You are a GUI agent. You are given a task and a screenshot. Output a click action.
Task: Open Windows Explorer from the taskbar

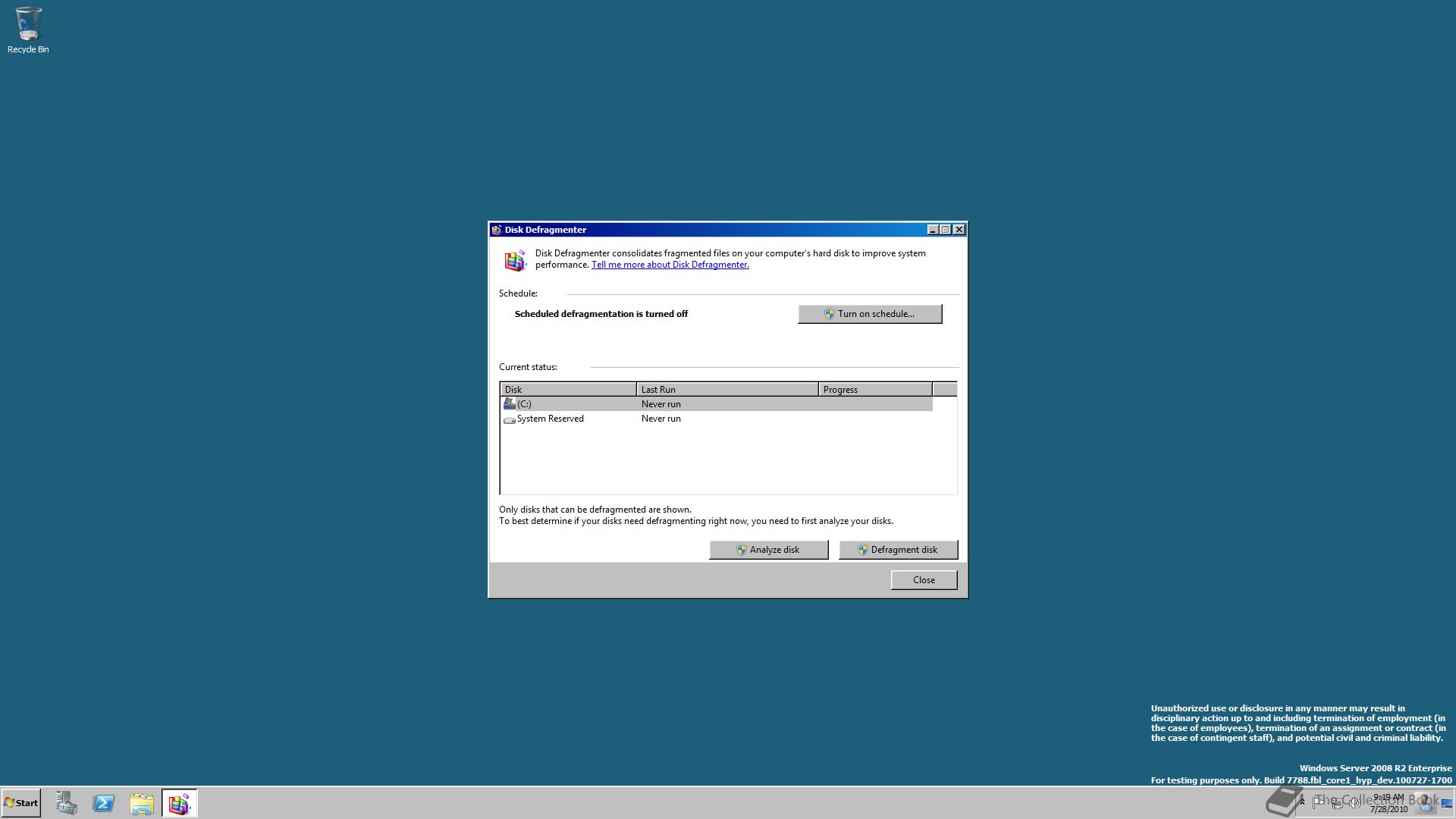[x=141, y=803]
